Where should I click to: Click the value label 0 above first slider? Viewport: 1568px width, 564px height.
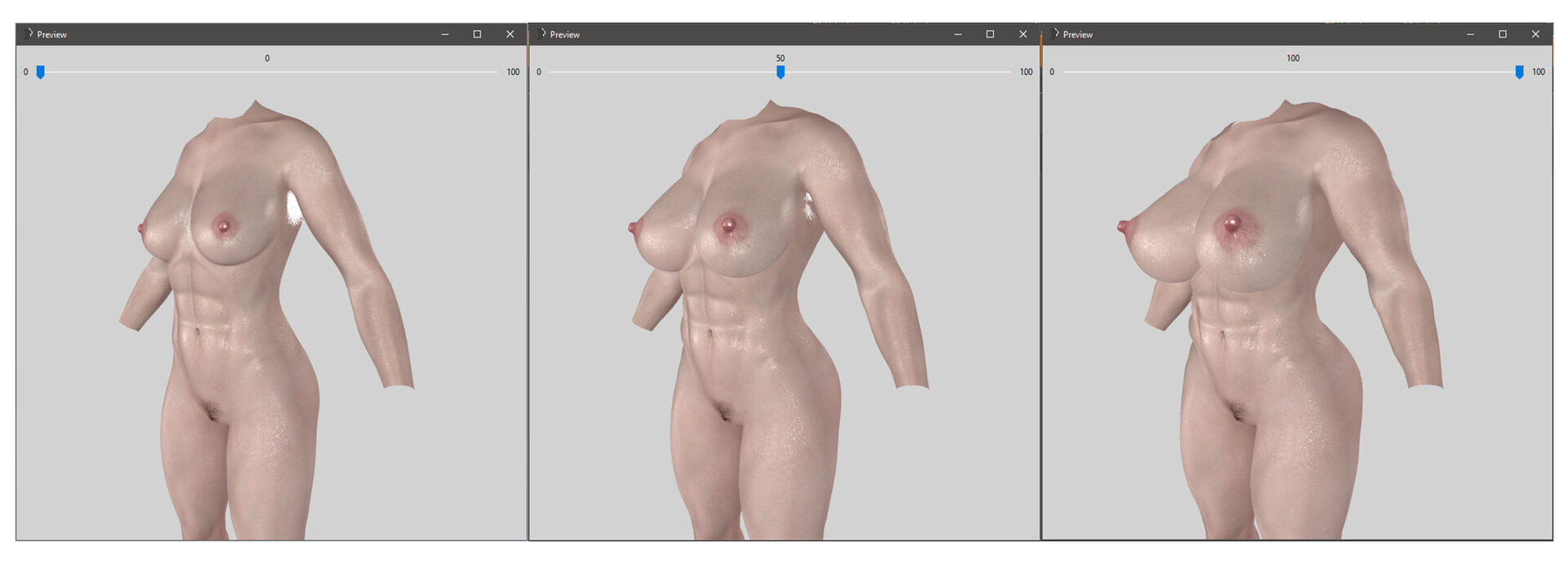pos(267,59)
